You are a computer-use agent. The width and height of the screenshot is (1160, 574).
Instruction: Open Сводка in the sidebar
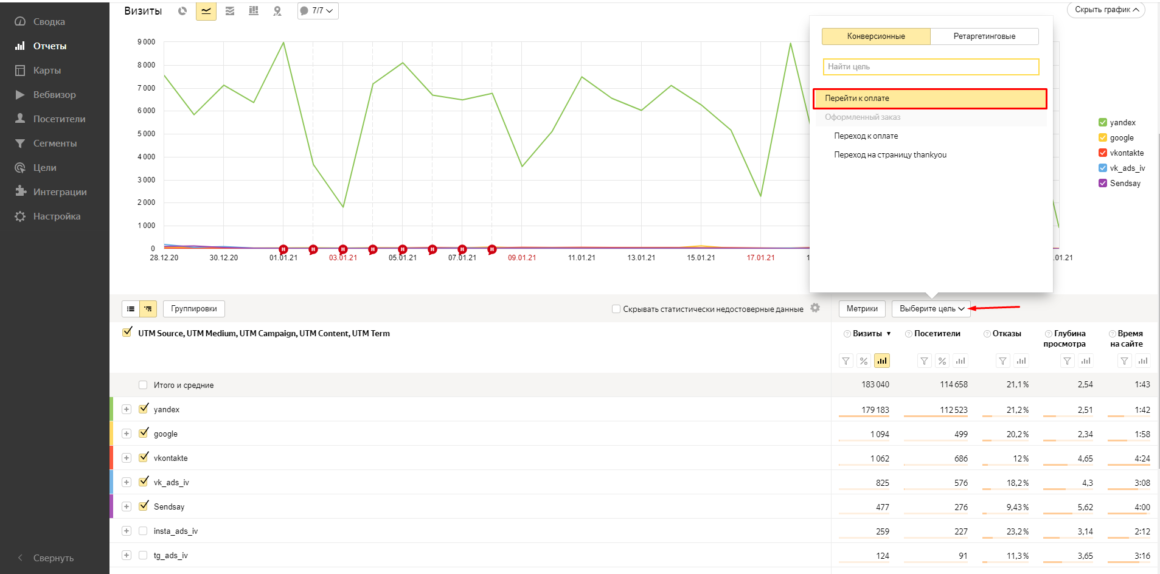pos(47,22)
